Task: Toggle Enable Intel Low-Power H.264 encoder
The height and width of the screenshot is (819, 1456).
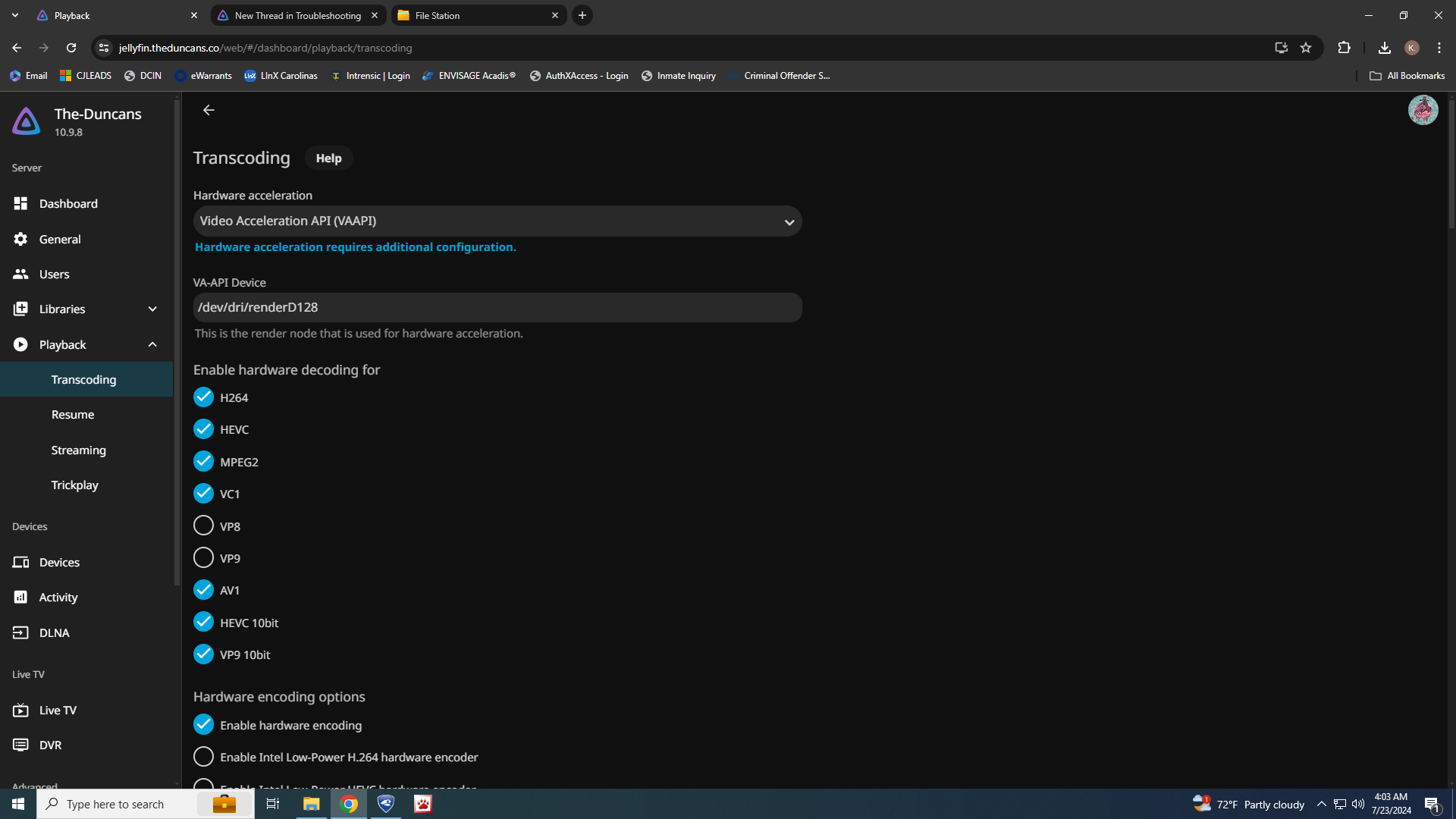Action: coord(203,757)
